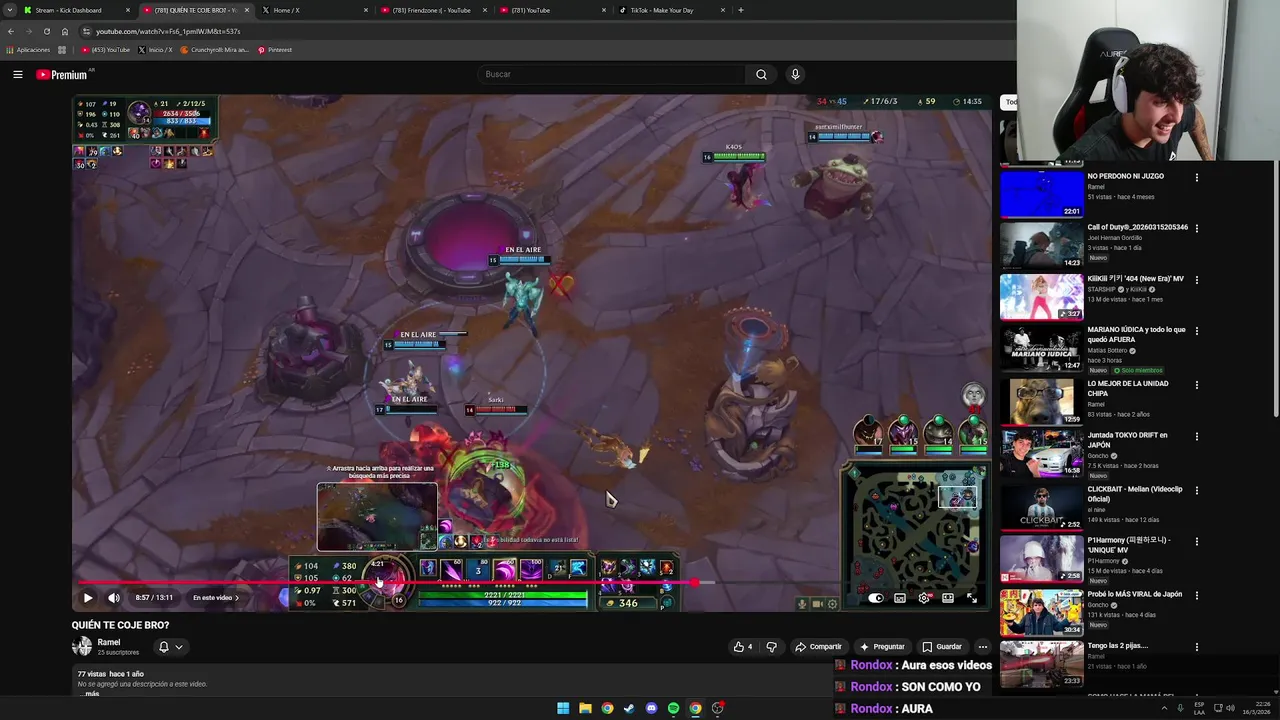The height and width of the screenshot is (720, 1280).
Task: Open the Crunchyroll bookmark
Action: pyautogui.click(x=214, y=50)
